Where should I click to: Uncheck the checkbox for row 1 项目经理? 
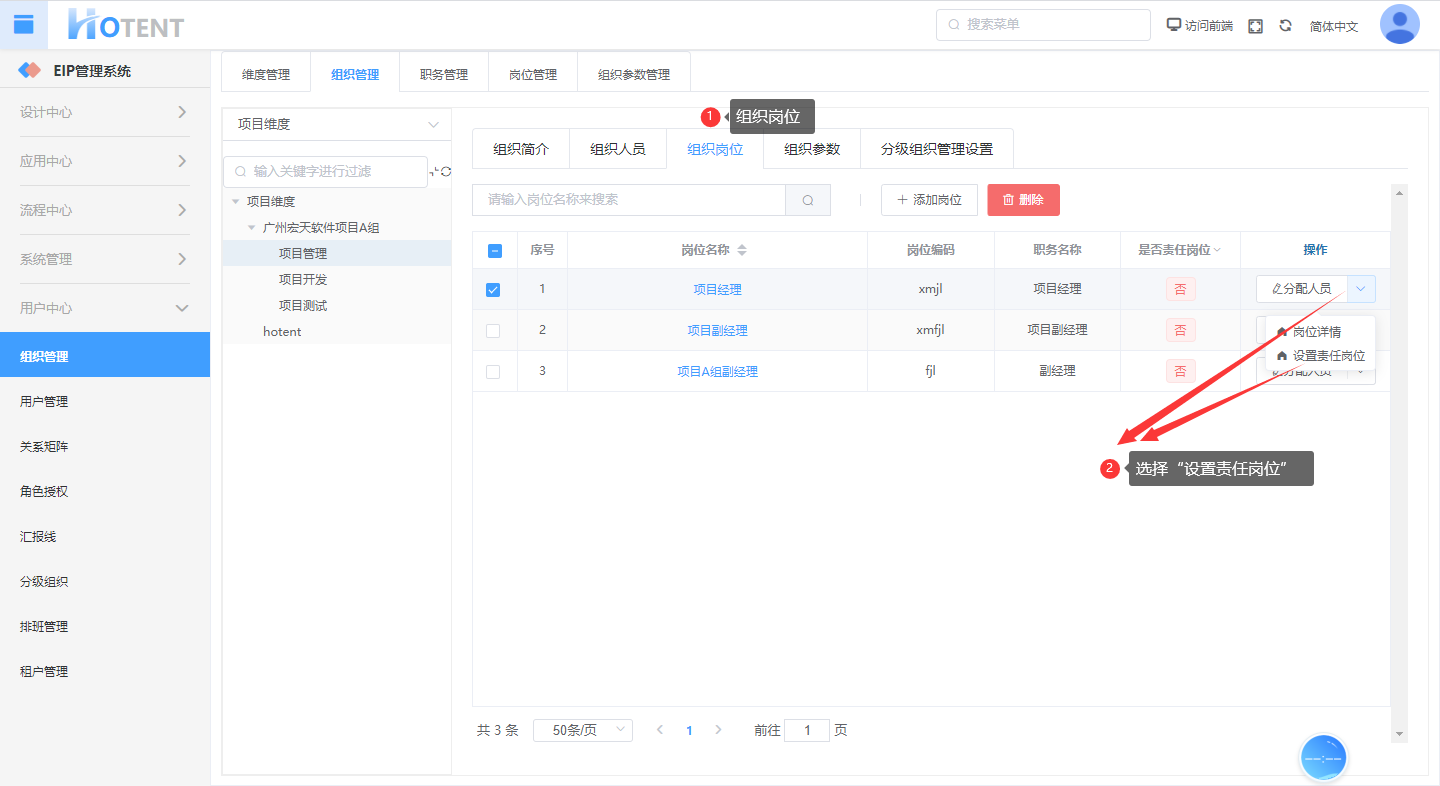pos(493,290)
